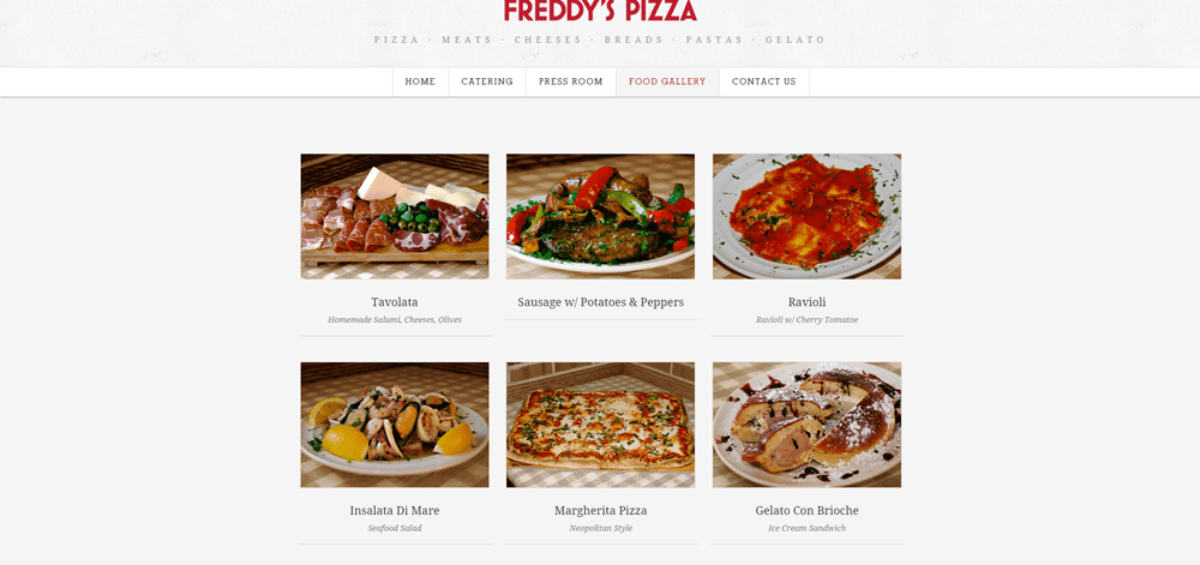Go to the Catering page

487,82
